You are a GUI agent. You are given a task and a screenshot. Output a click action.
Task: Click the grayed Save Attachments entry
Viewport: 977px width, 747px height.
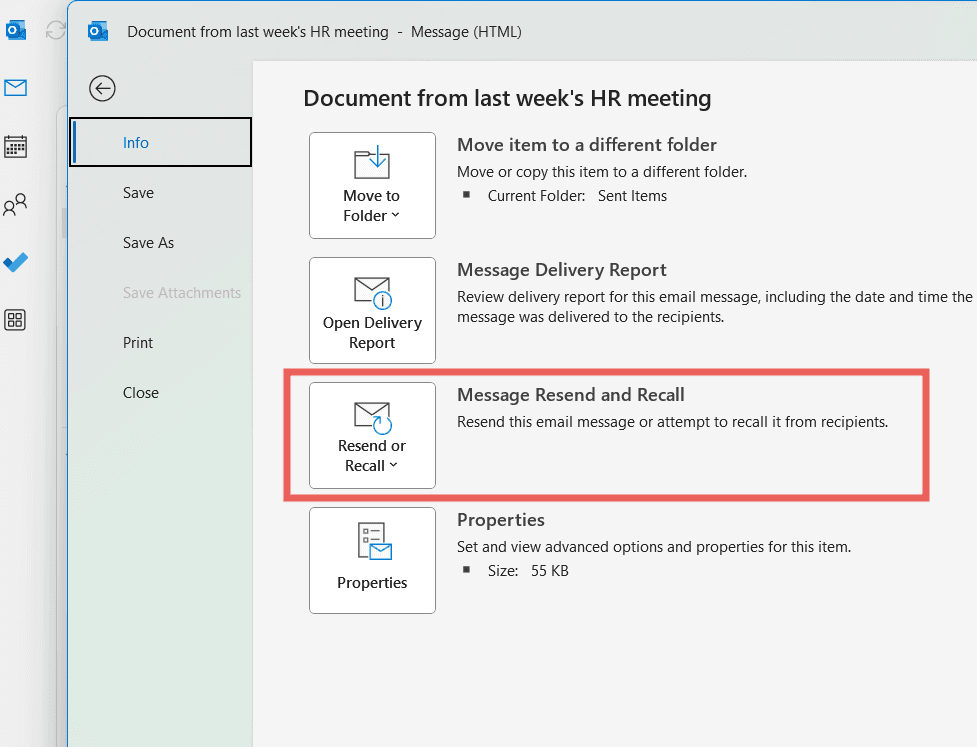click(181, 292)
